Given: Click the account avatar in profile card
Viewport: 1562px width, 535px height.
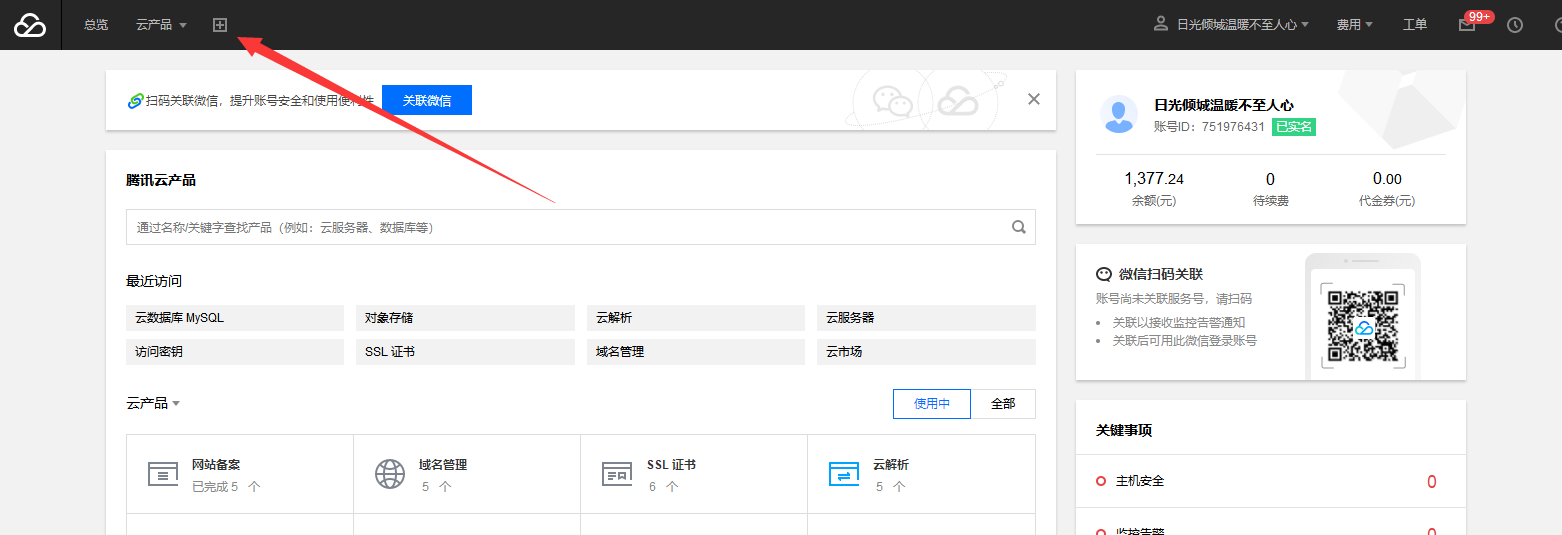Looking at the screenshot, I should point(1119,114).
